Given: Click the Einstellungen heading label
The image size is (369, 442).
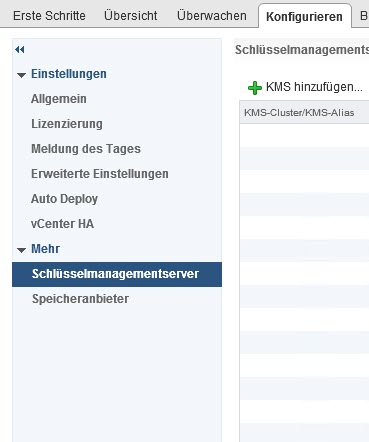Looking at the screenshot, I should coord(69,74).
